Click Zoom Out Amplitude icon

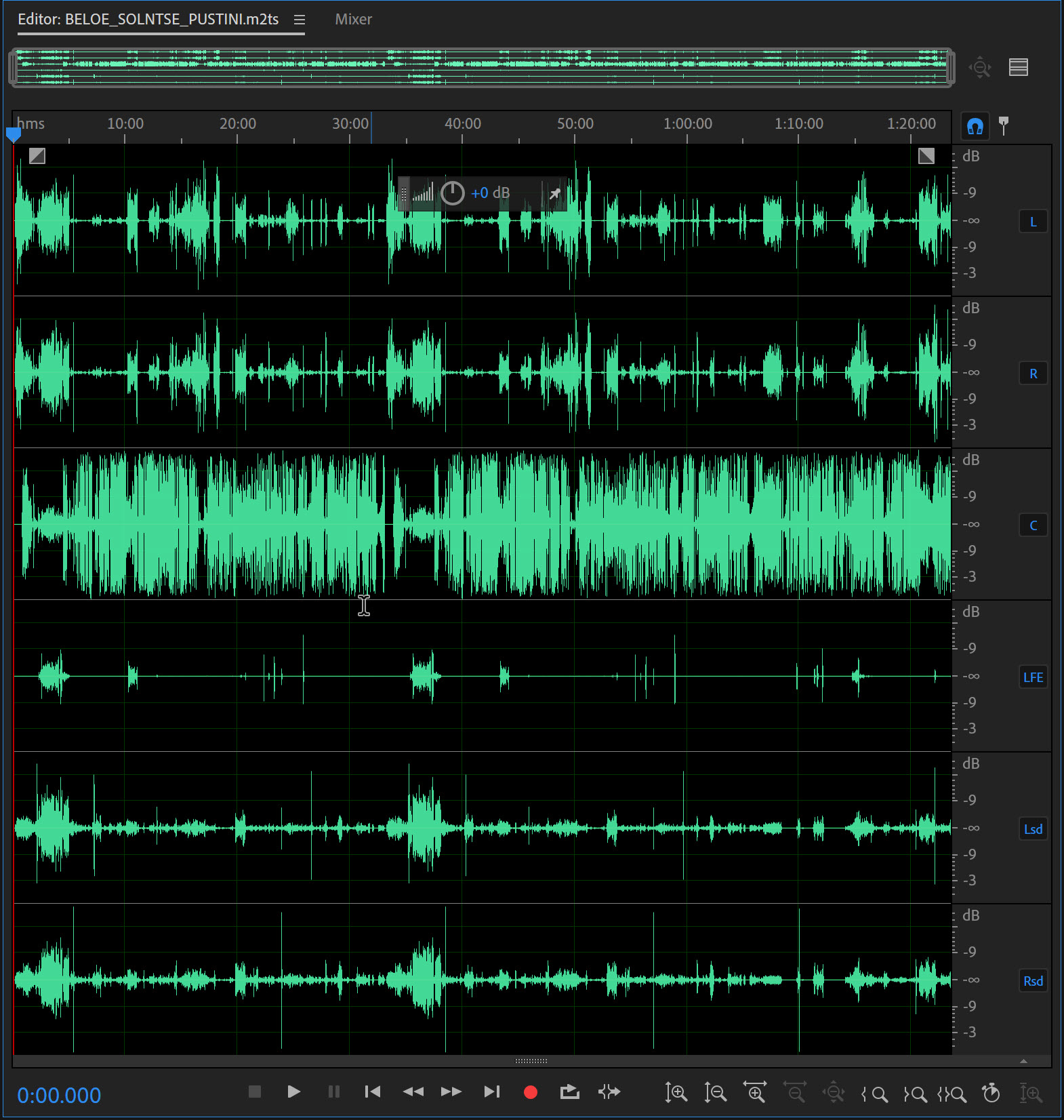point(715,1093)
